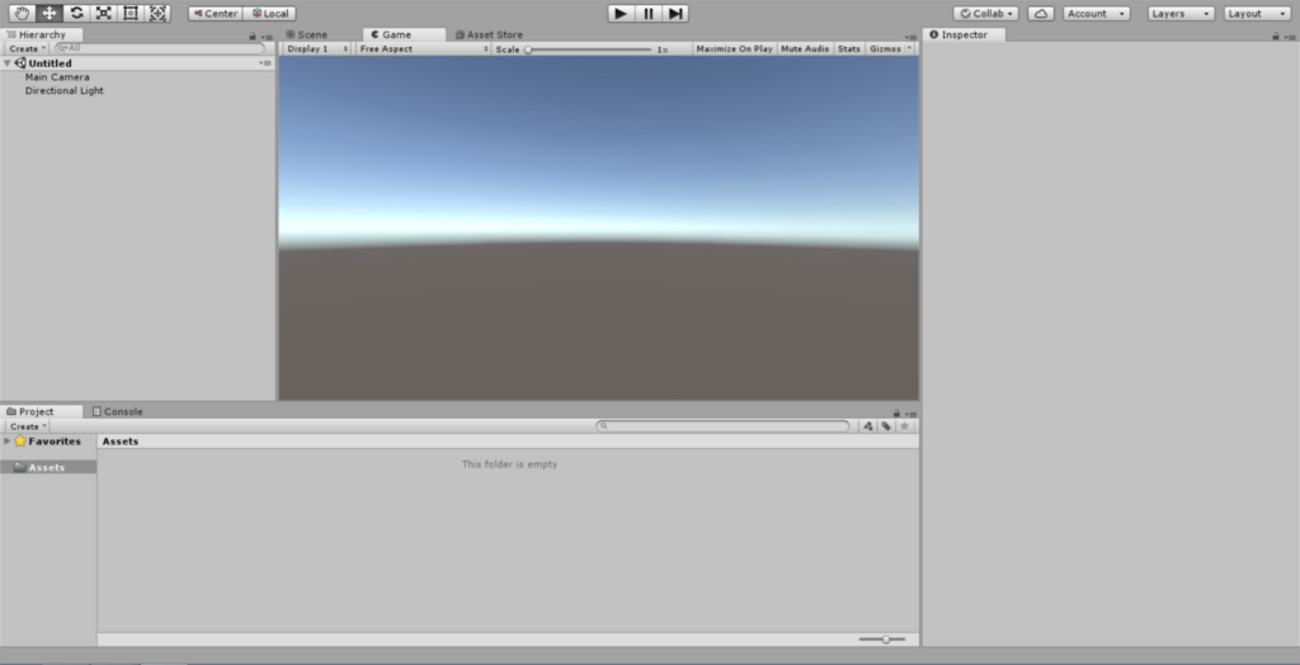Screen dimensions: 1300x665
Task: Pause the game playback
Action: (648, 13)
